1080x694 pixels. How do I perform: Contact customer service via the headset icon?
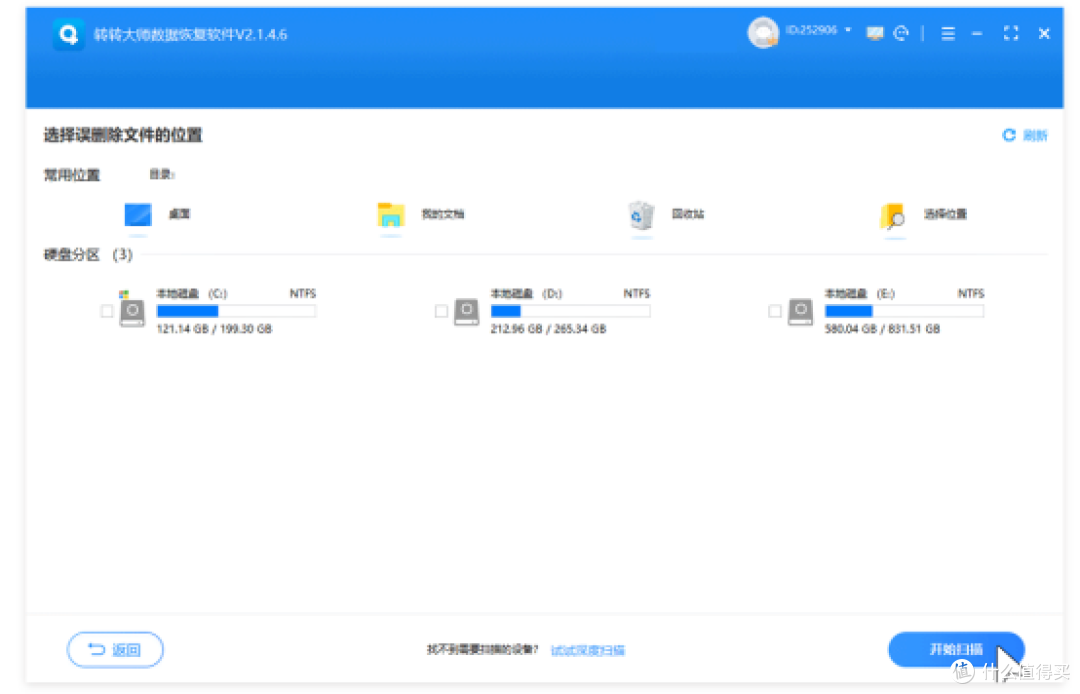click(901, 33)
